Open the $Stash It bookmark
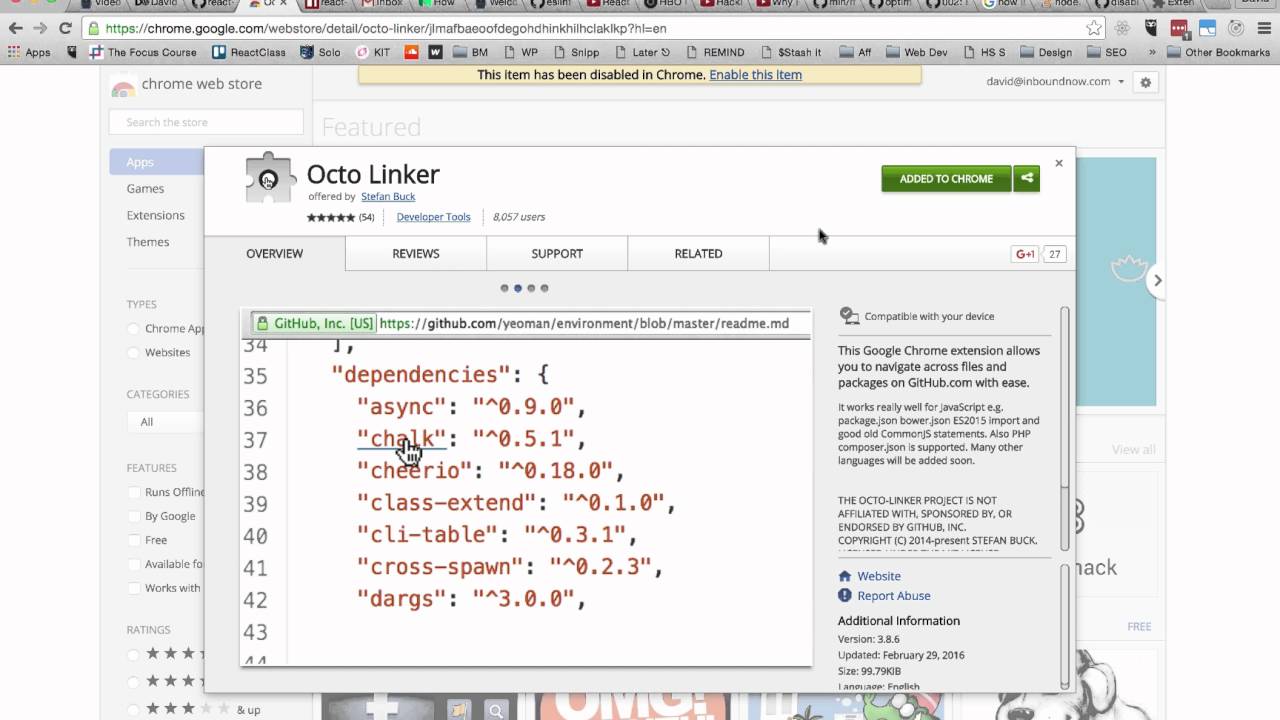This screenshot has height=720, width=1280. 790,52
